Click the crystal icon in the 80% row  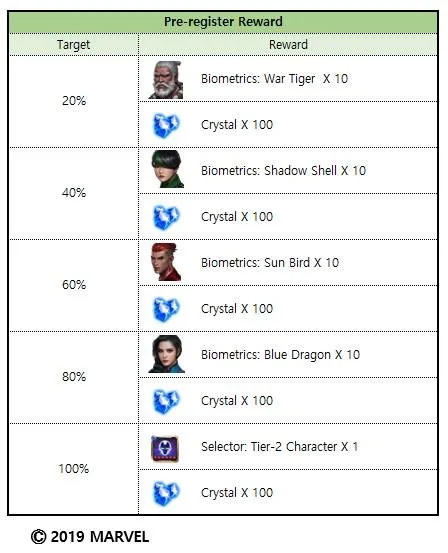166,401
